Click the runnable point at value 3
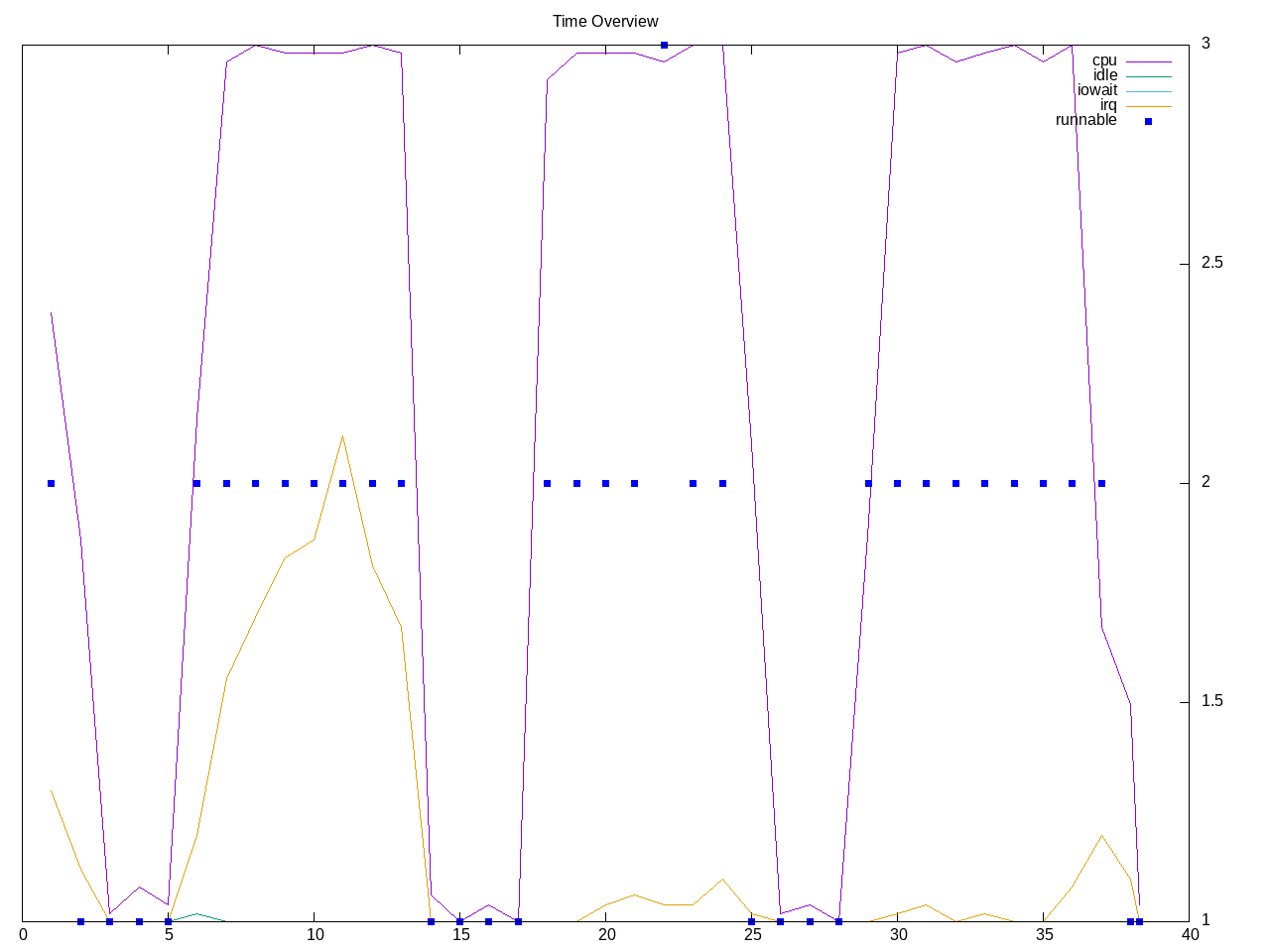The width and height of the screenshot is (1270, 952). [664, 45]
